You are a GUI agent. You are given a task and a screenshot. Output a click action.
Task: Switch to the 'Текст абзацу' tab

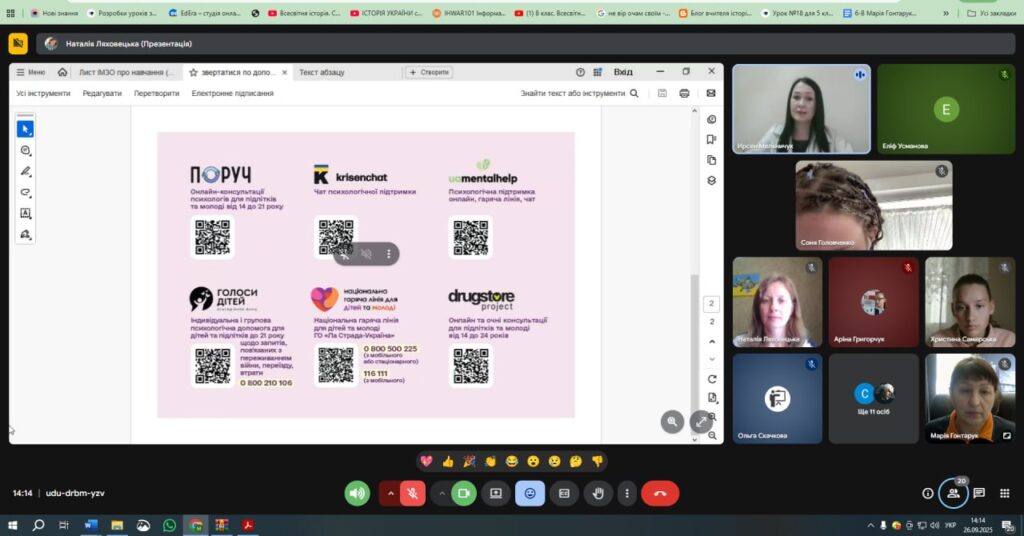point(322,72)
